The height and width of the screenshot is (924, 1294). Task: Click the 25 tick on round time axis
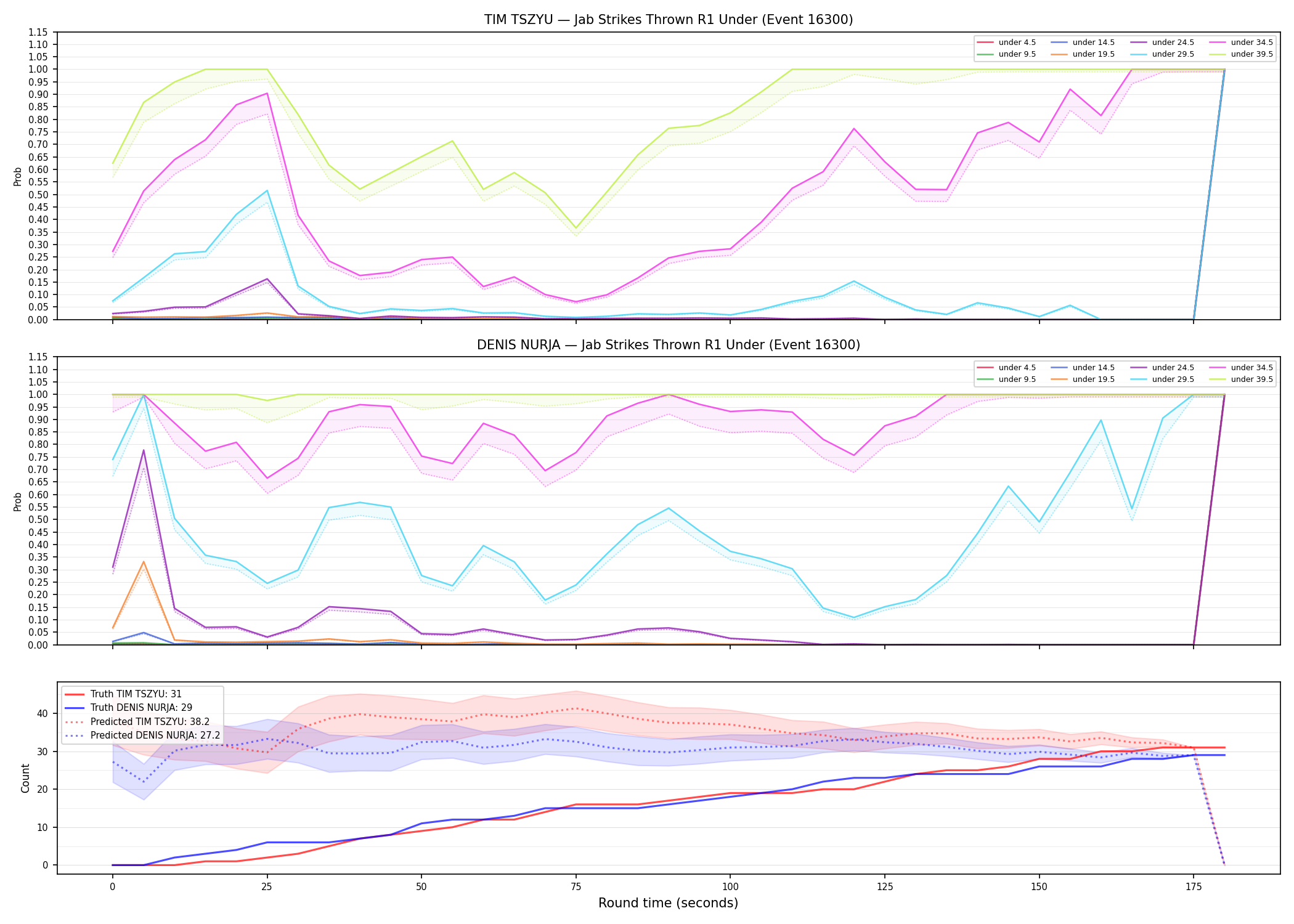click(x=267, y=887)
